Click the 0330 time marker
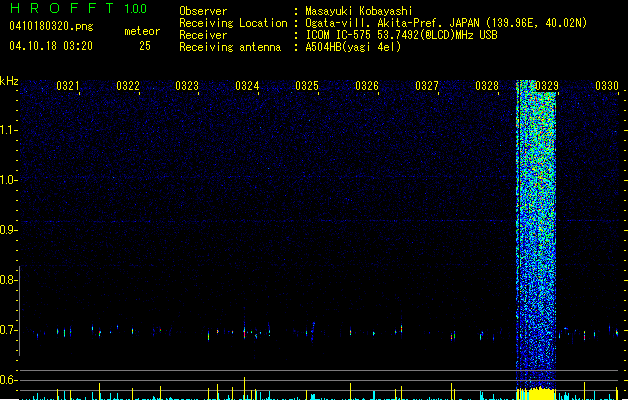The image size is (629, 400). [x=607, y=85]
